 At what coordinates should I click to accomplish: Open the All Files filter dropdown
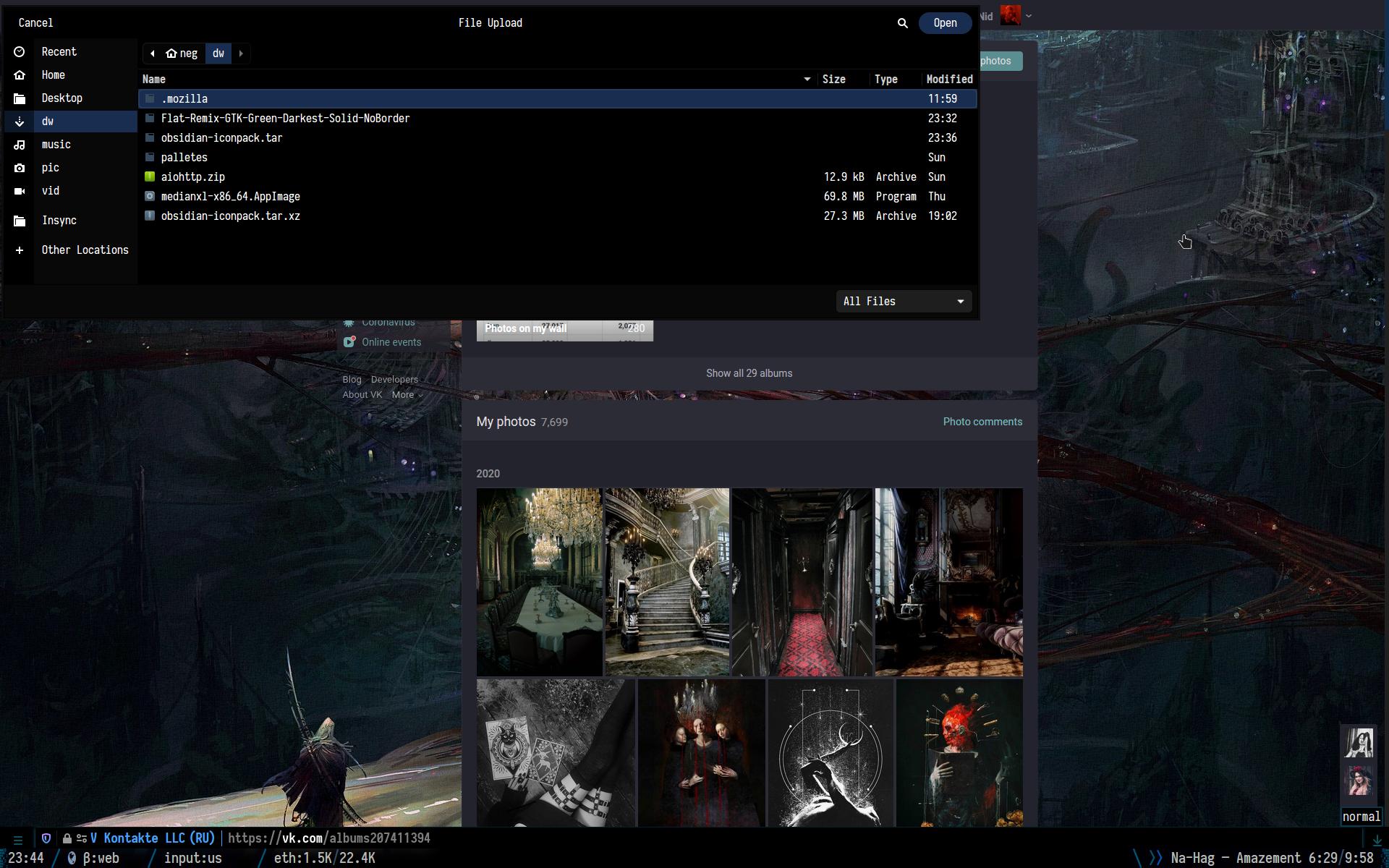click(903, 302)
